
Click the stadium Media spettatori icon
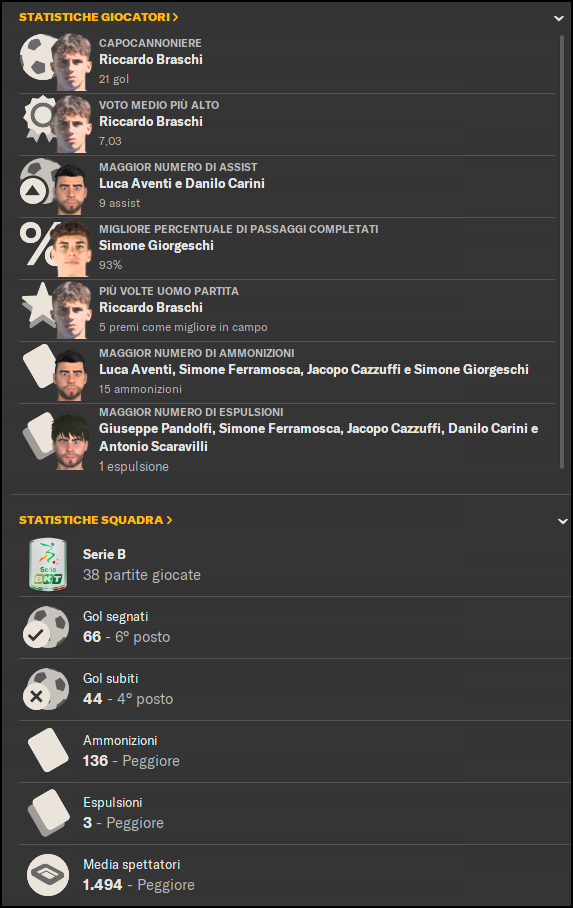tap(48, 875)
